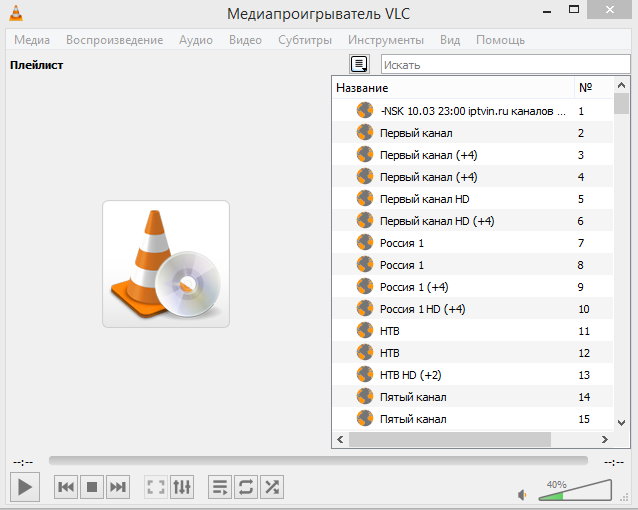Open the Воспроизведение menu
Image resolution: width=638 pixels, height=510 pixels.
coord(114,40)
